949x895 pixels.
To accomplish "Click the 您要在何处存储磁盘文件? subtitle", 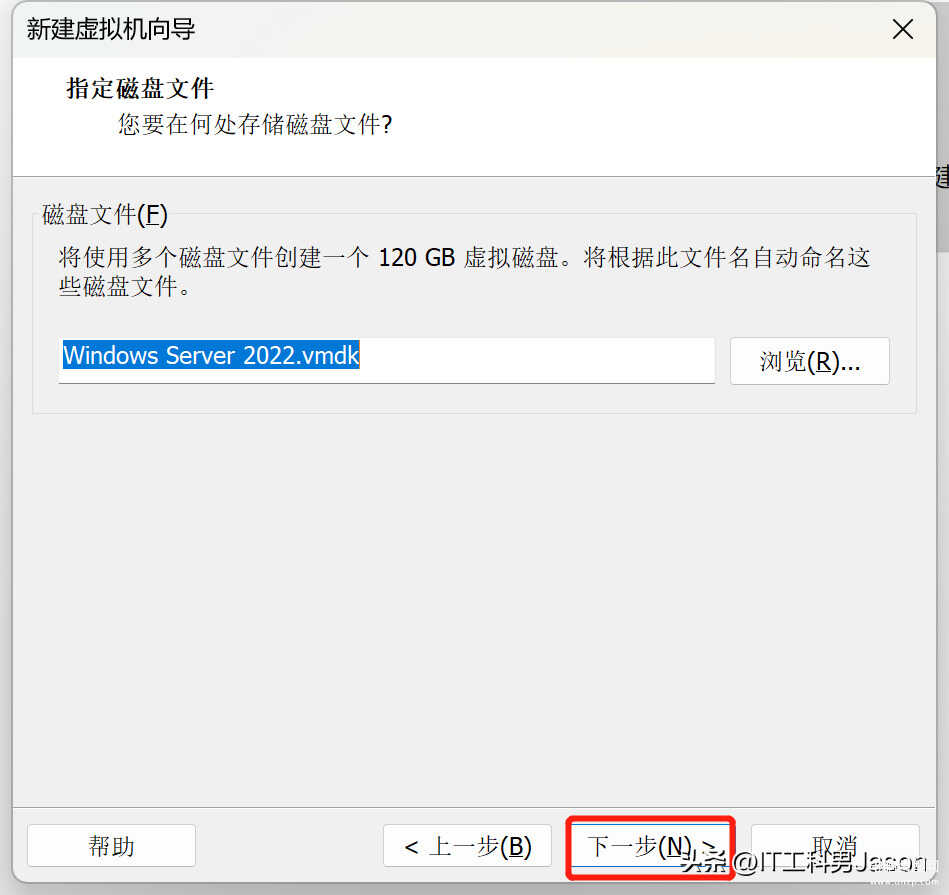I will pos(255,125).
